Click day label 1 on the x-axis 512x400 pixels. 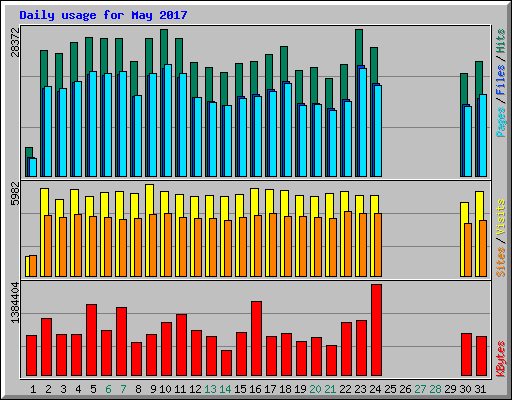tap(33, 389)
